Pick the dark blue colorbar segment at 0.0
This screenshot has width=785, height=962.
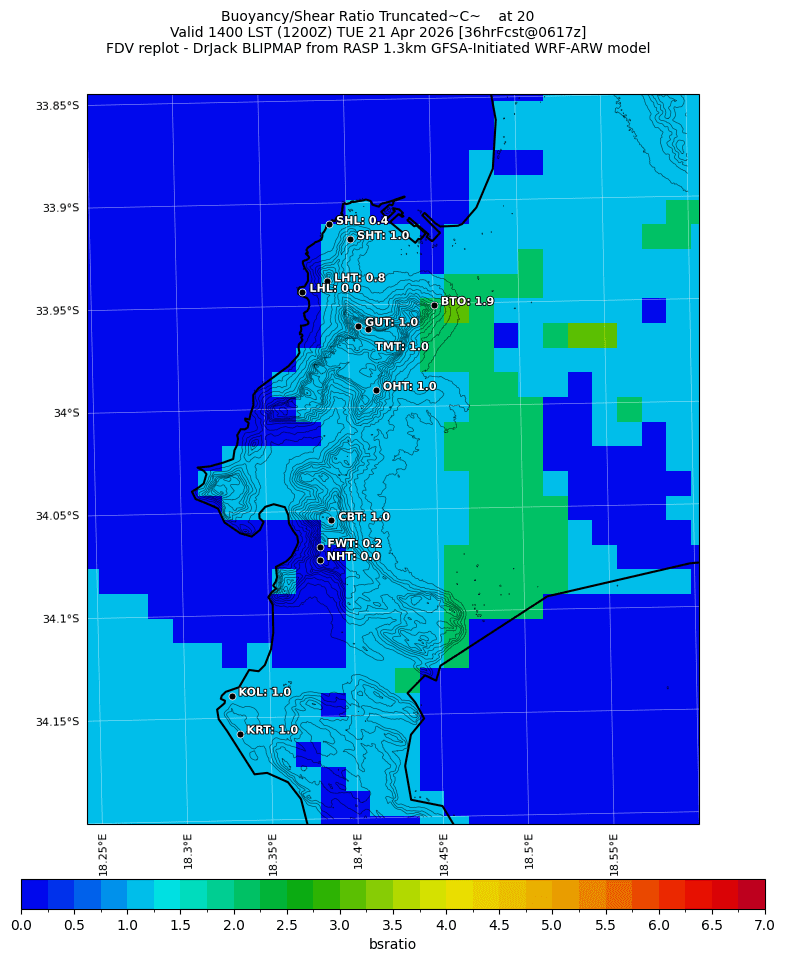tap(34, 894)
